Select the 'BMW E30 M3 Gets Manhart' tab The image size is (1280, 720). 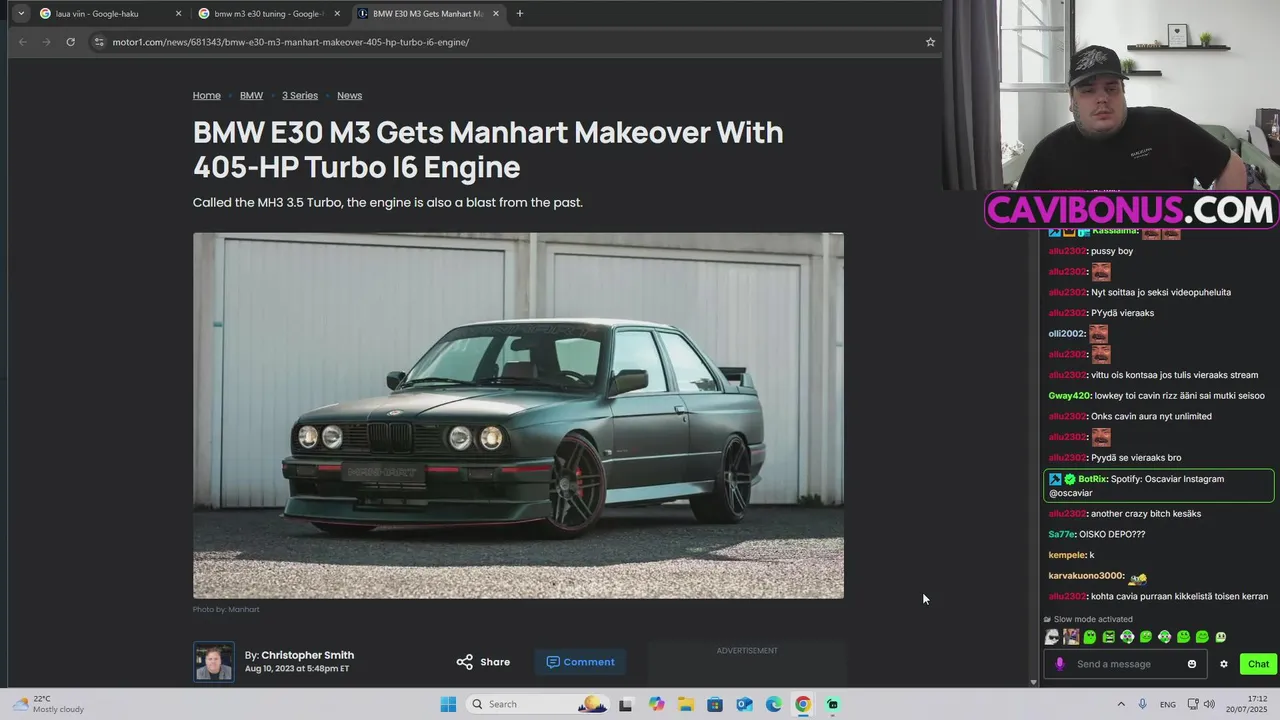tap(428, 14)
